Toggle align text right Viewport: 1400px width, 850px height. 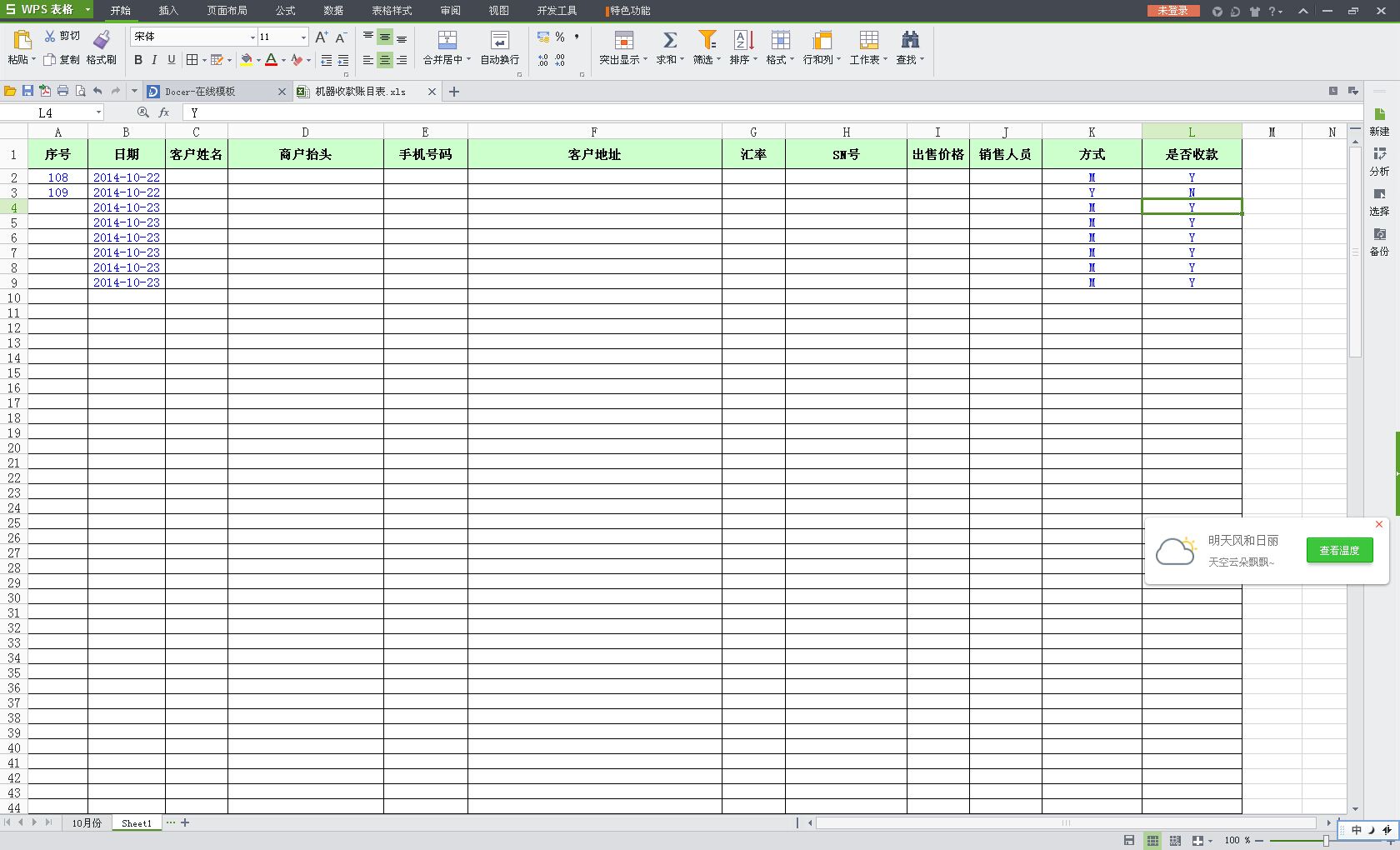[402, 60]
